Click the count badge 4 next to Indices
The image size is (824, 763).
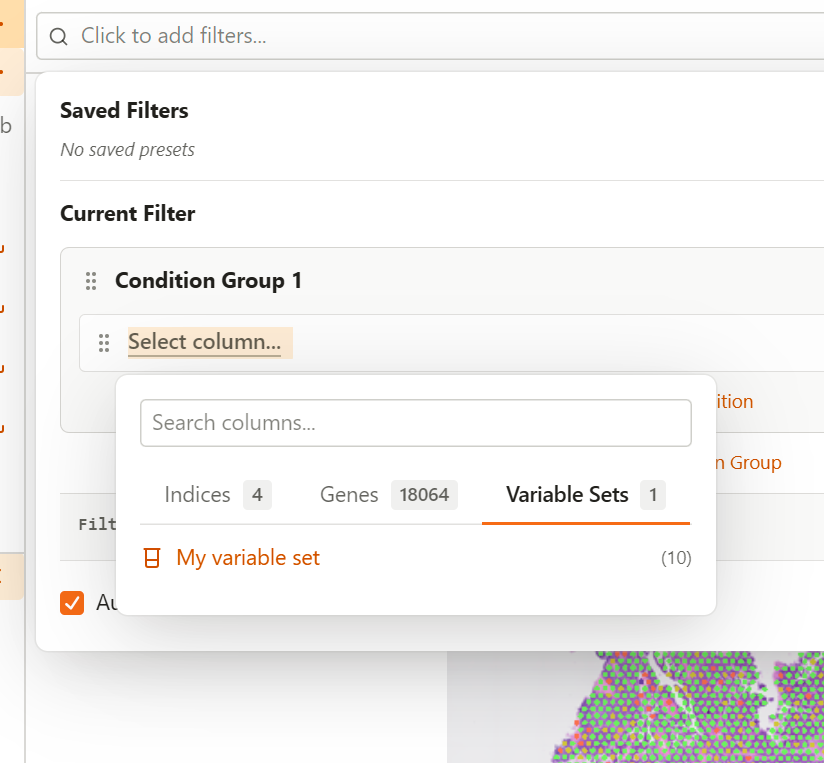click(x=257, y=495)
